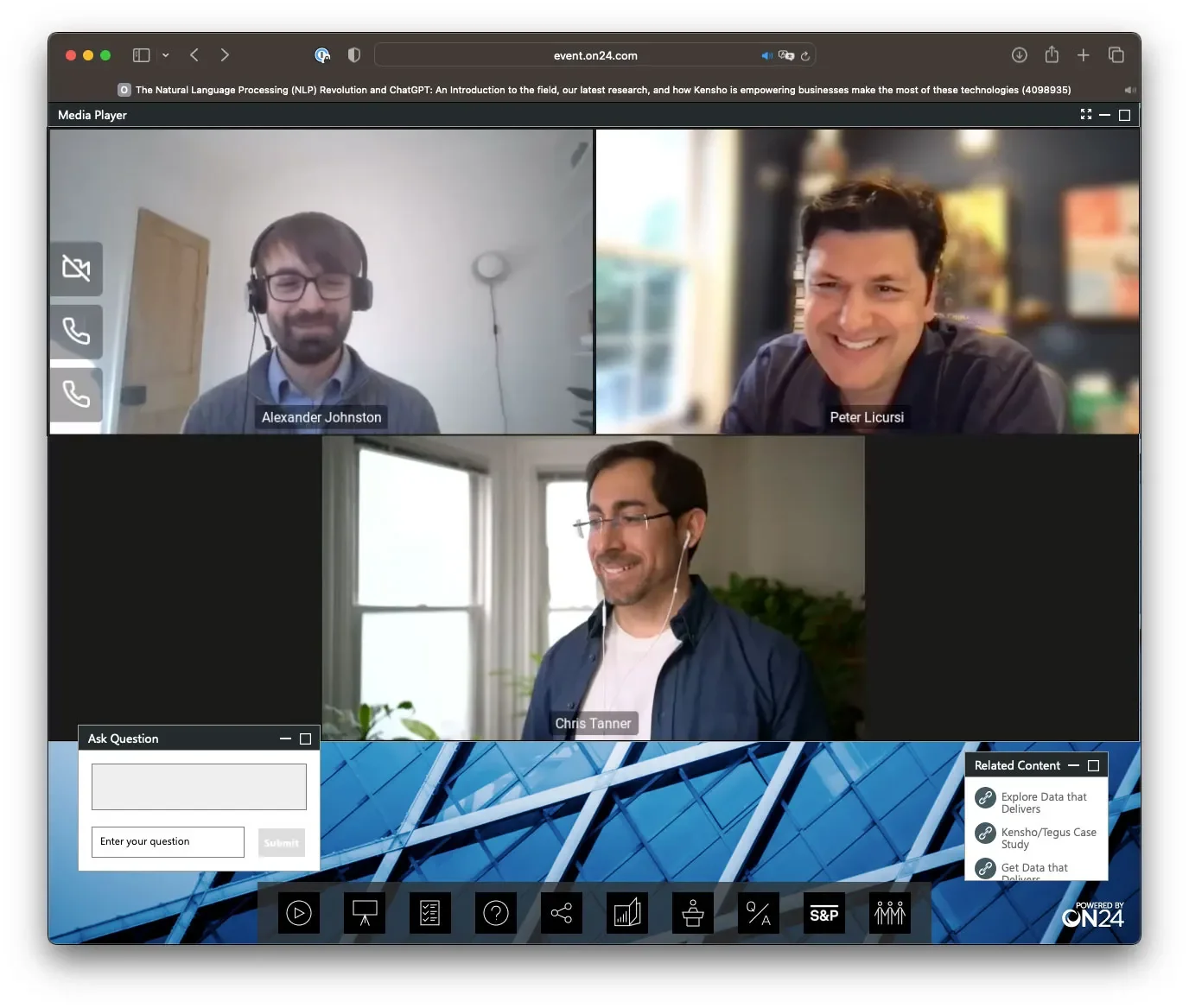Open the privacy shield report
This screenshot has height=1008, width=1189.
[x=353, y=55]
